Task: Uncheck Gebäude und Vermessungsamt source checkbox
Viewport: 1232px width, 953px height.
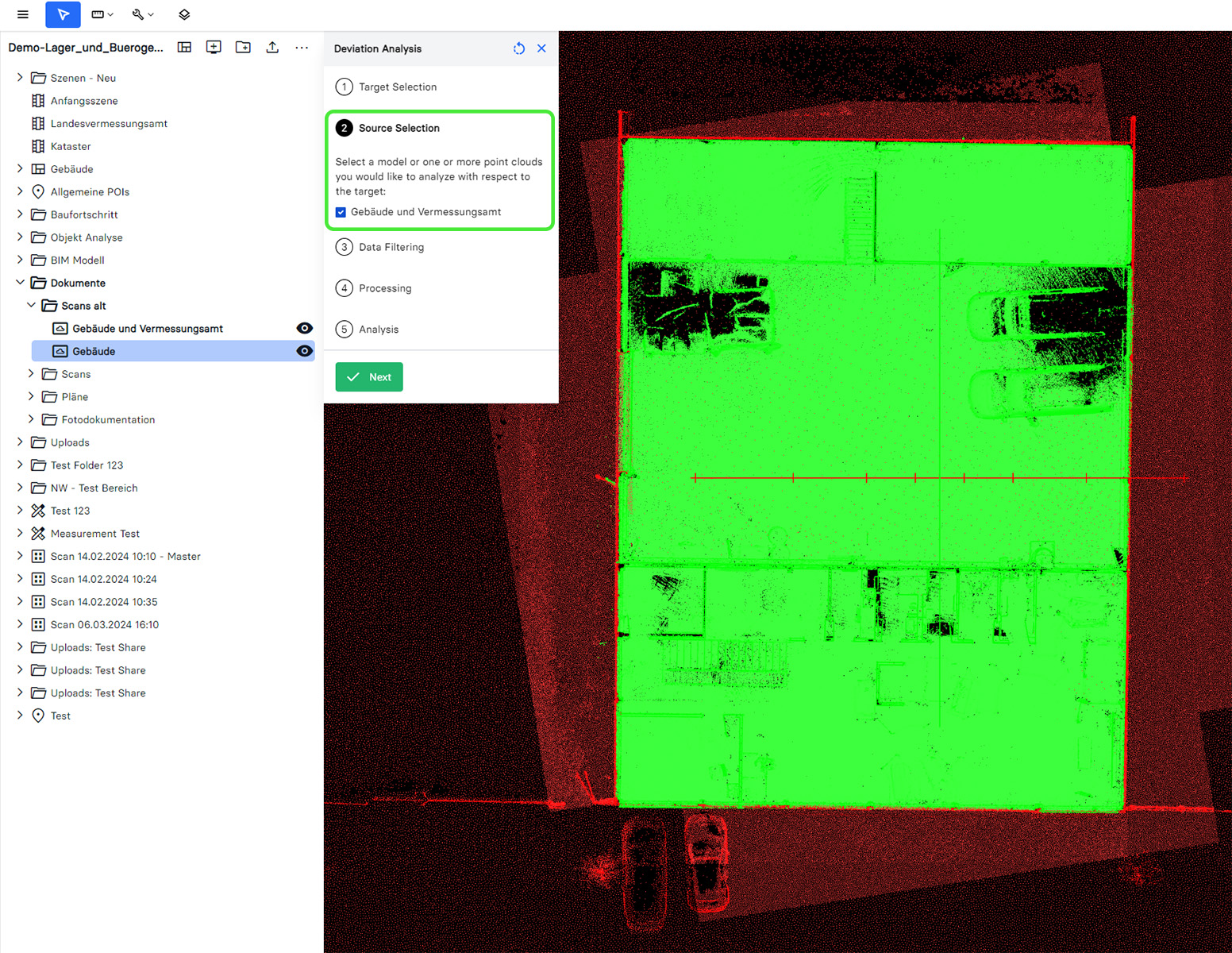Action: (x=341, y=212)
